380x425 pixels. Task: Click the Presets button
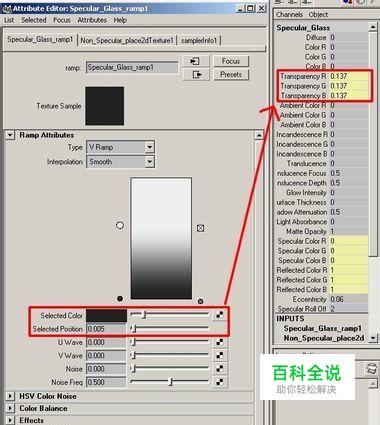tap(231, 75)
